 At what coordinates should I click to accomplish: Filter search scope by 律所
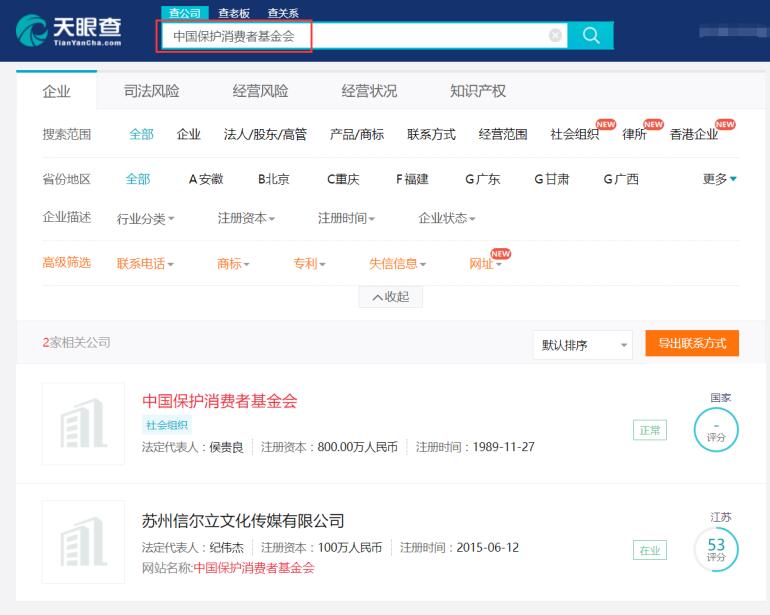(x=634, y=134)
